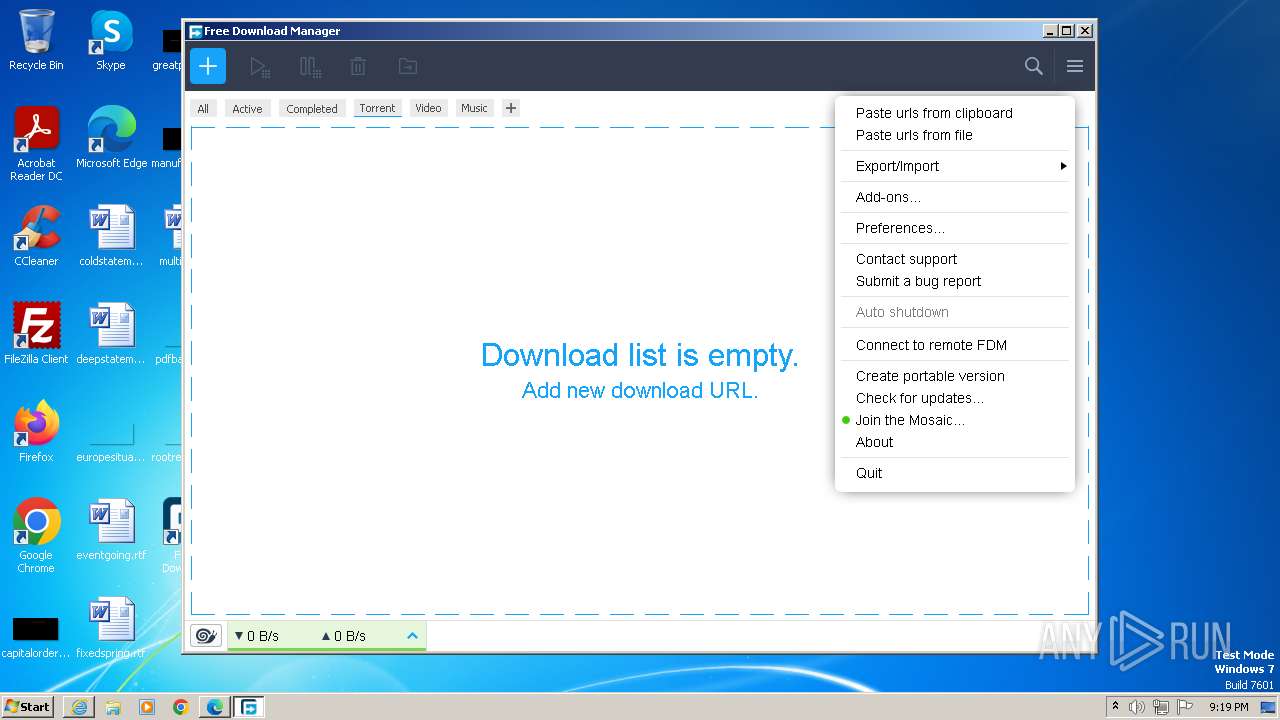Image resolution: width=1280 pixels, height=720 pixels.
Task: Select the Video filter tab
Action: click(x=428, y=108)
